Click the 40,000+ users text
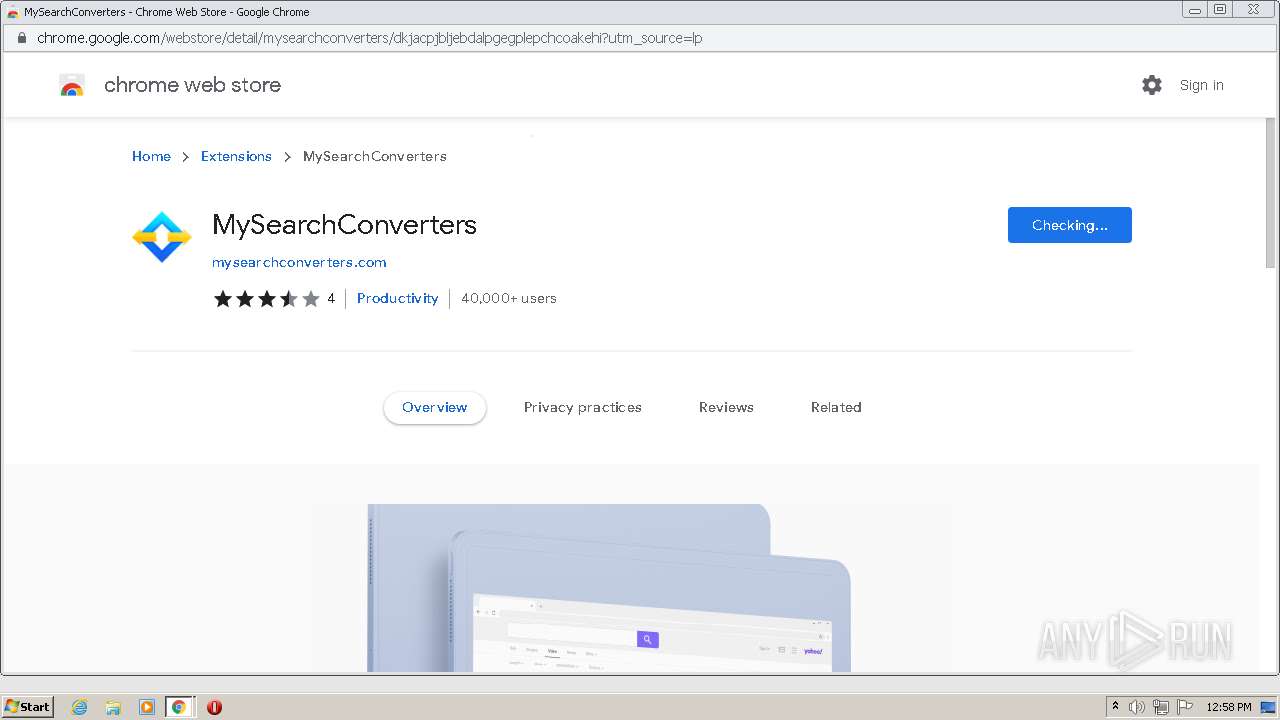 tap(509, 298)
